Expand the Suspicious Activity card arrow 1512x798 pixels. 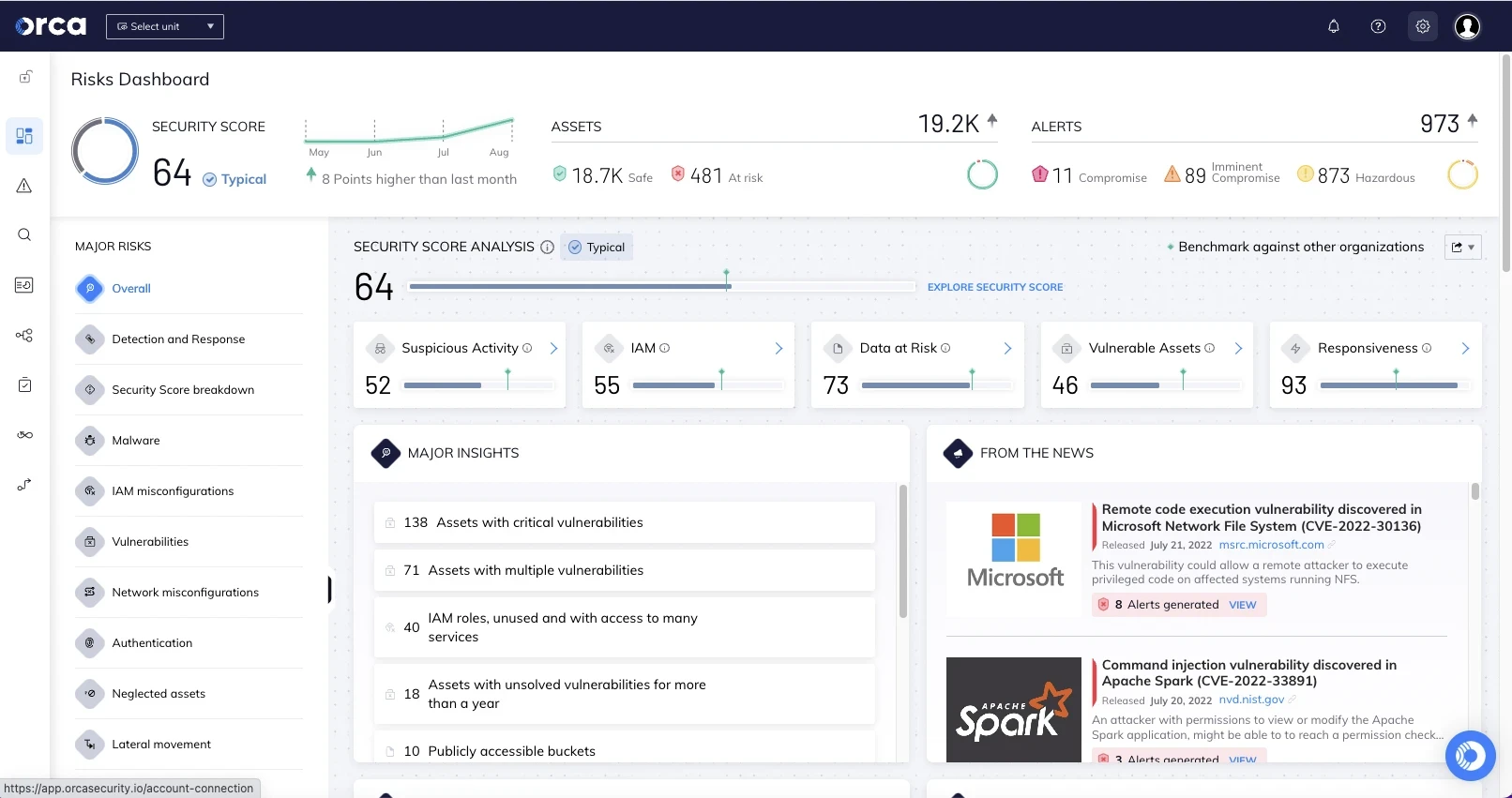553,348
